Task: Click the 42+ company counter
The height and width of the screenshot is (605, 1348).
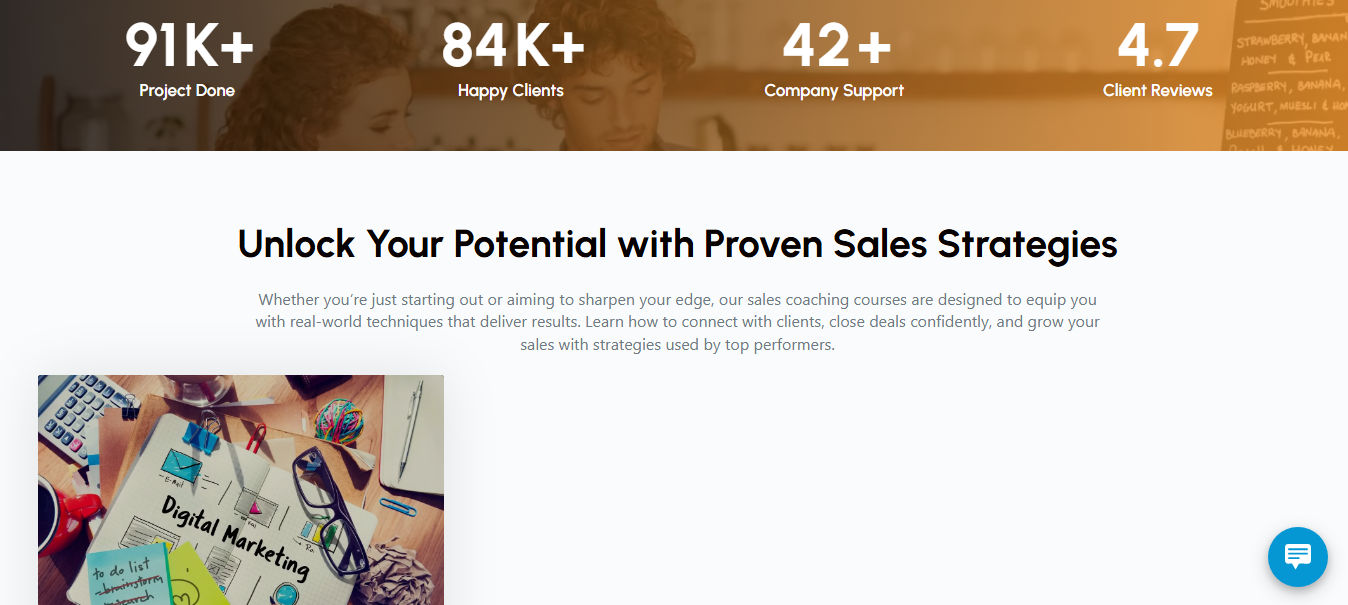Action: pos(835,45)
